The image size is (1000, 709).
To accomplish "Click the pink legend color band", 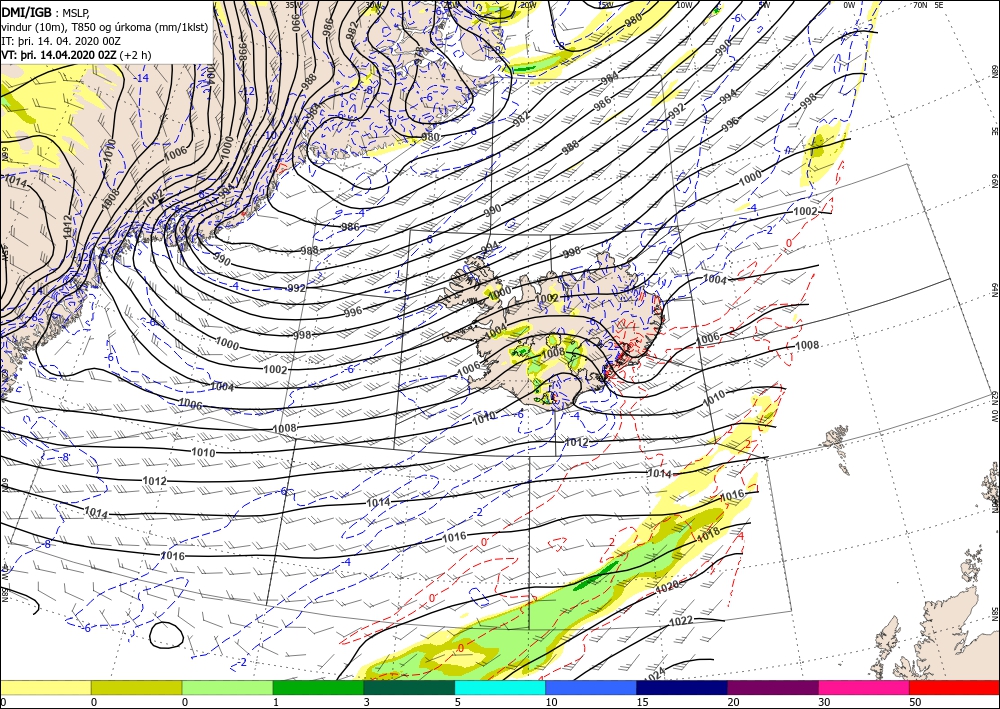I will click(x=864, y=687).
